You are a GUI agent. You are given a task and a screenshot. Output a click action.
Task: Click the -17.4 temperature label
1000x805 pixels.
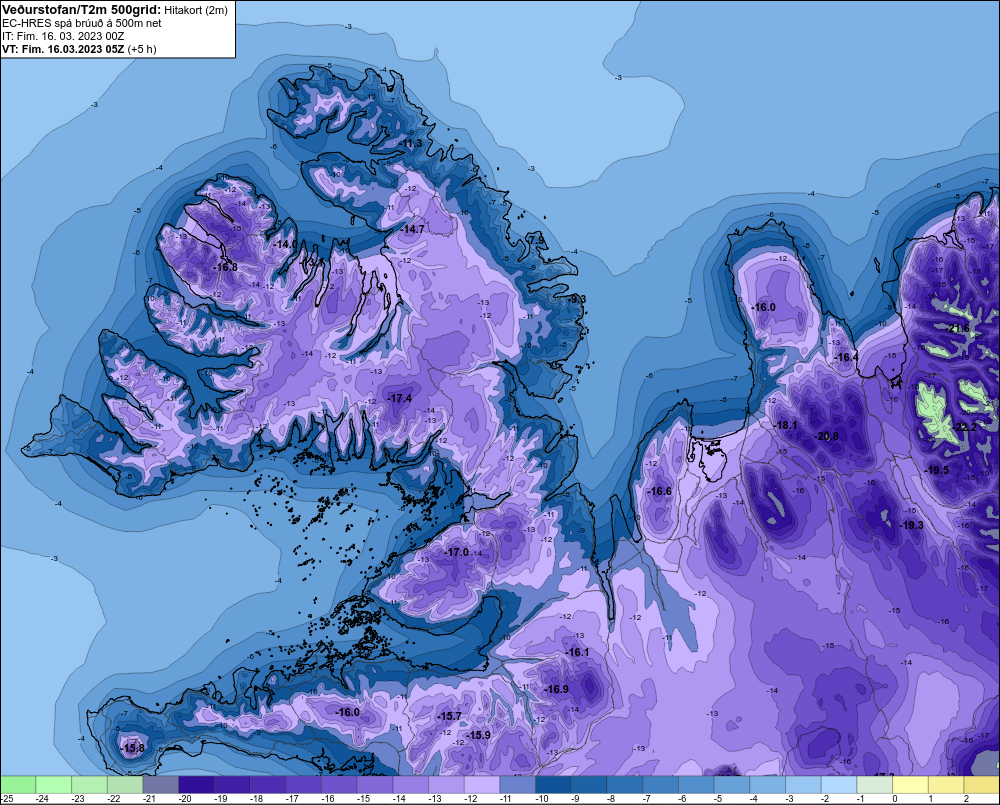400,398
